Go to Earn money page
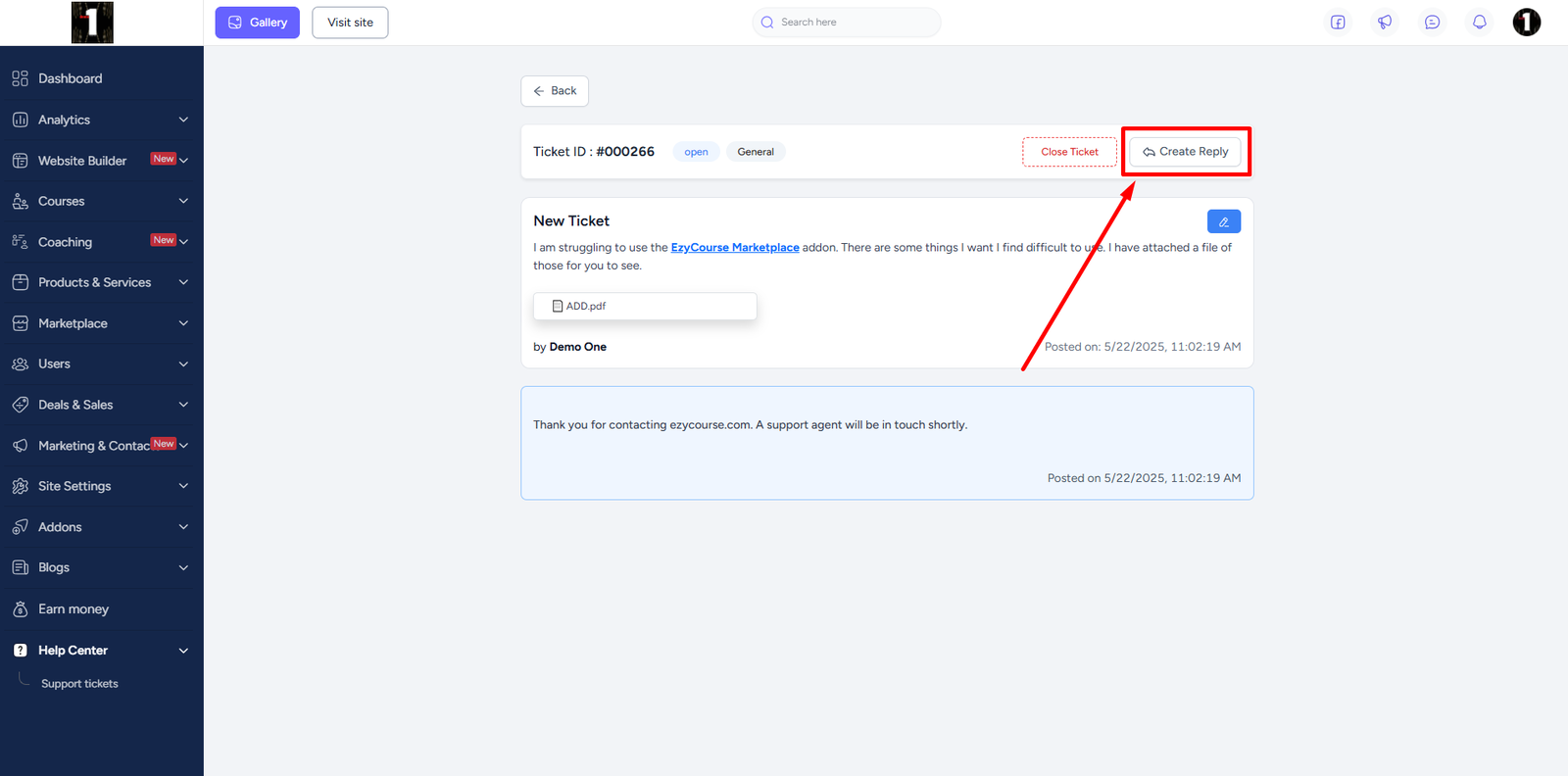 point(73,609)
